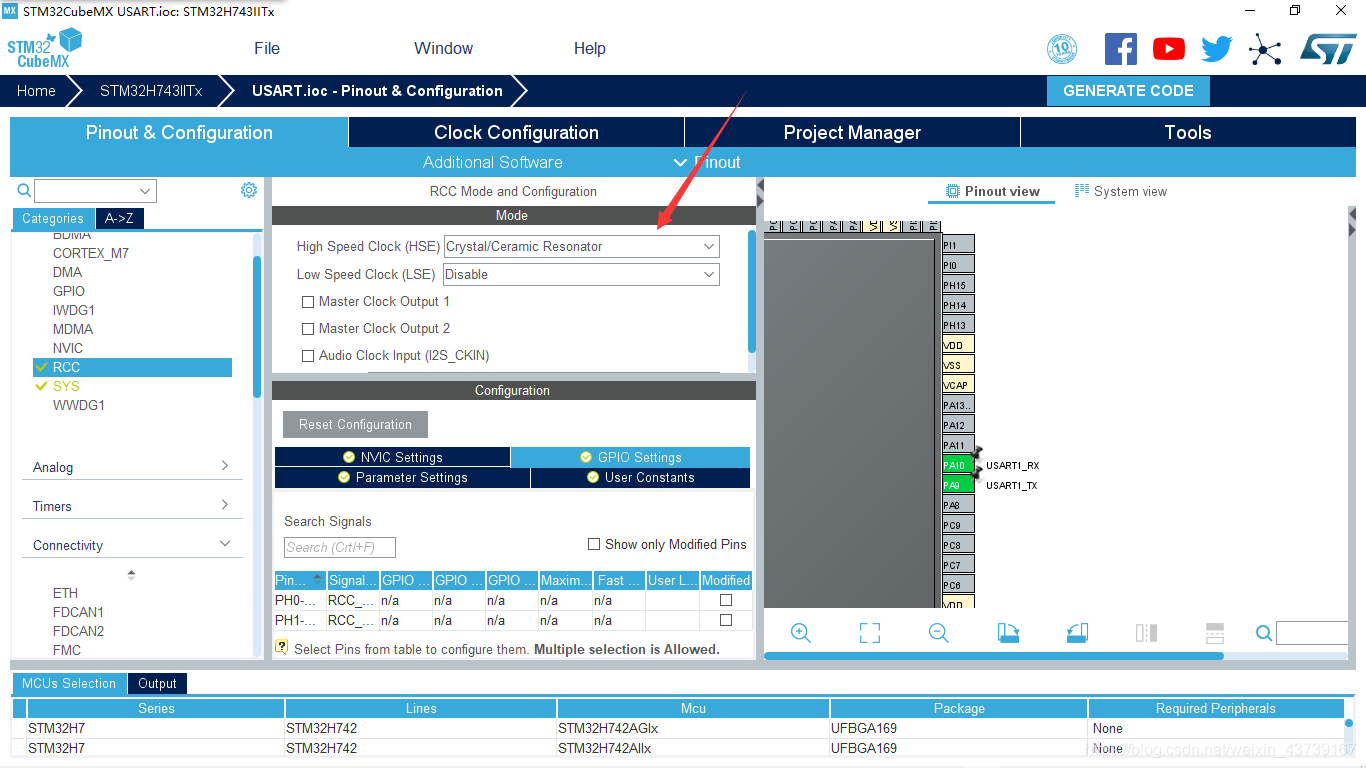
Task: Click the sidebar search magnifier icon
Action: 24,190
